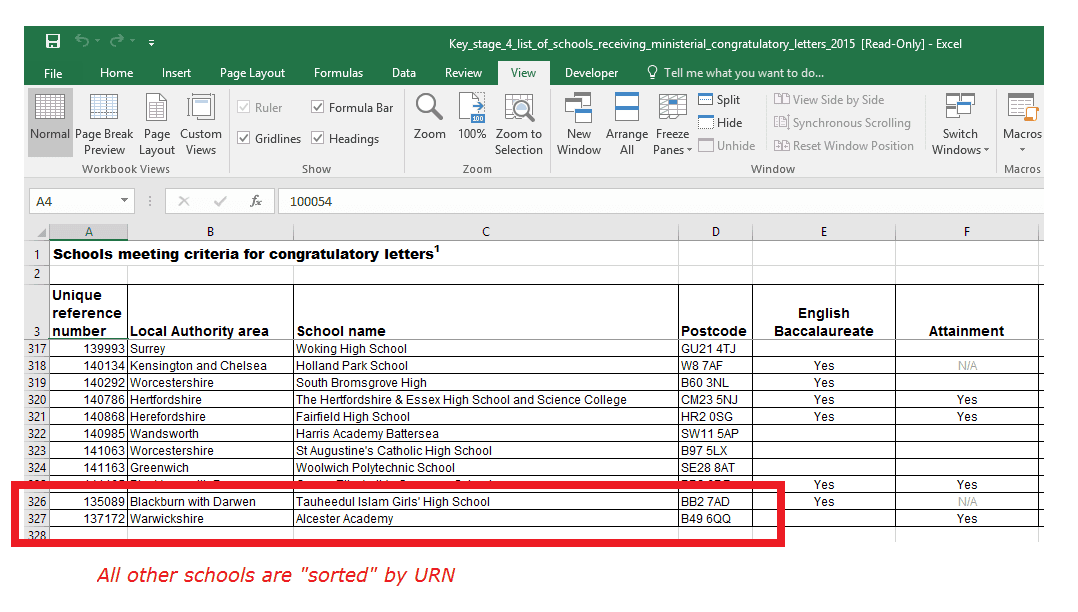Open the File tab
1078x612 pixels.
coord(53,73)
